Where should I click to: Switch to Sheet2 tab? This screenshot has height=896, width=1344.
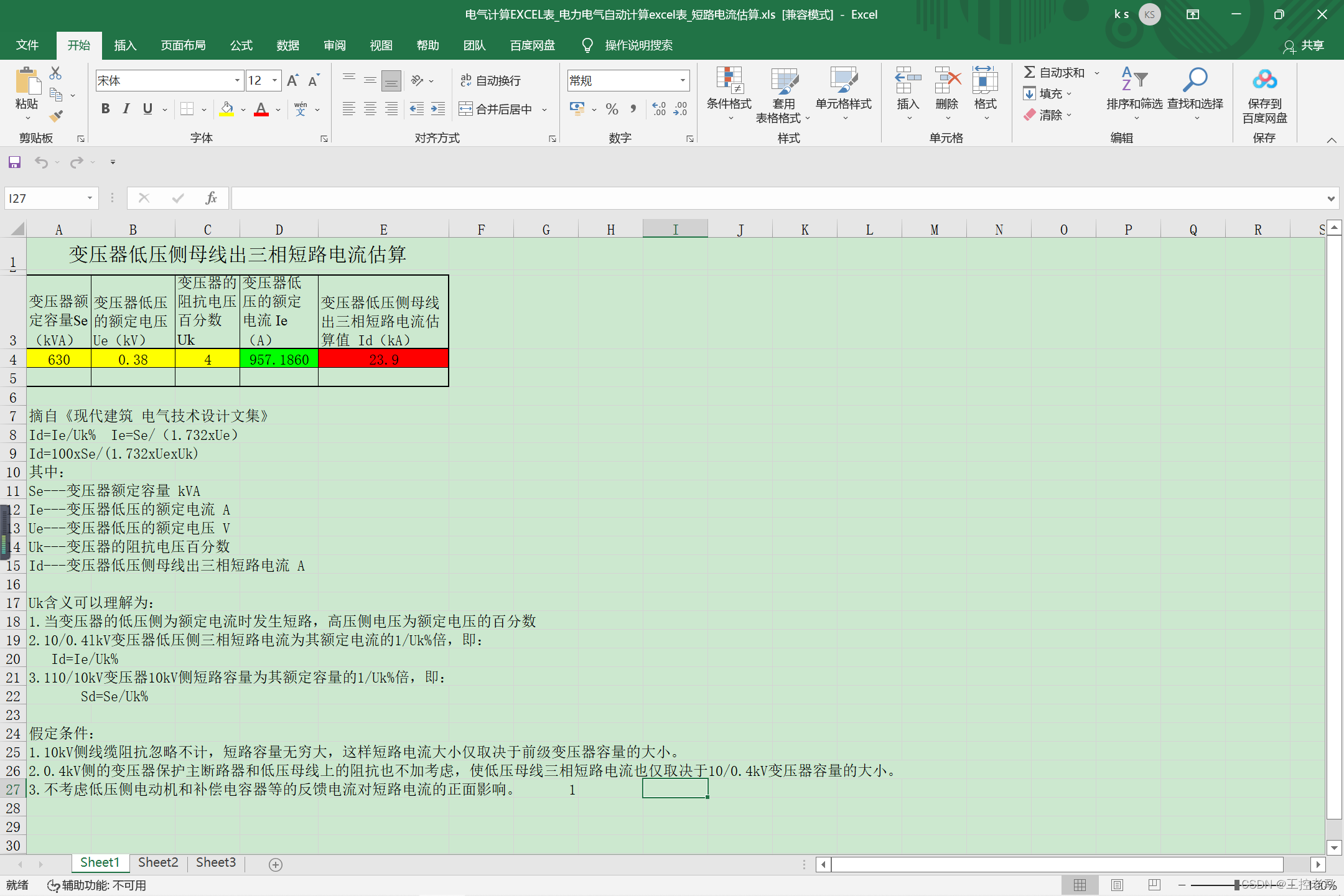click(x=158, y=862)
